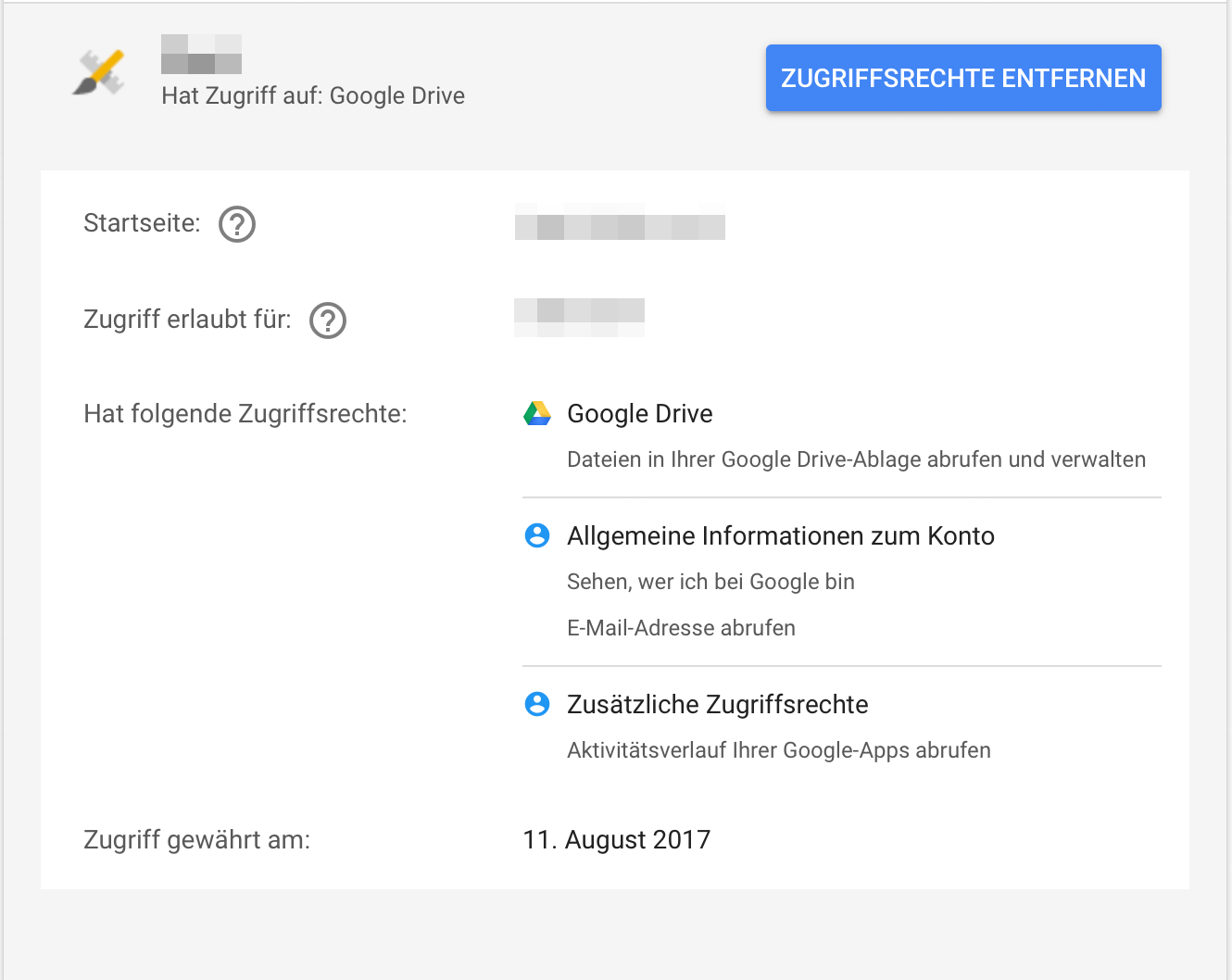
Task: Click the 'Zugriff erlaubt für:' label
Action: (187, 320)
